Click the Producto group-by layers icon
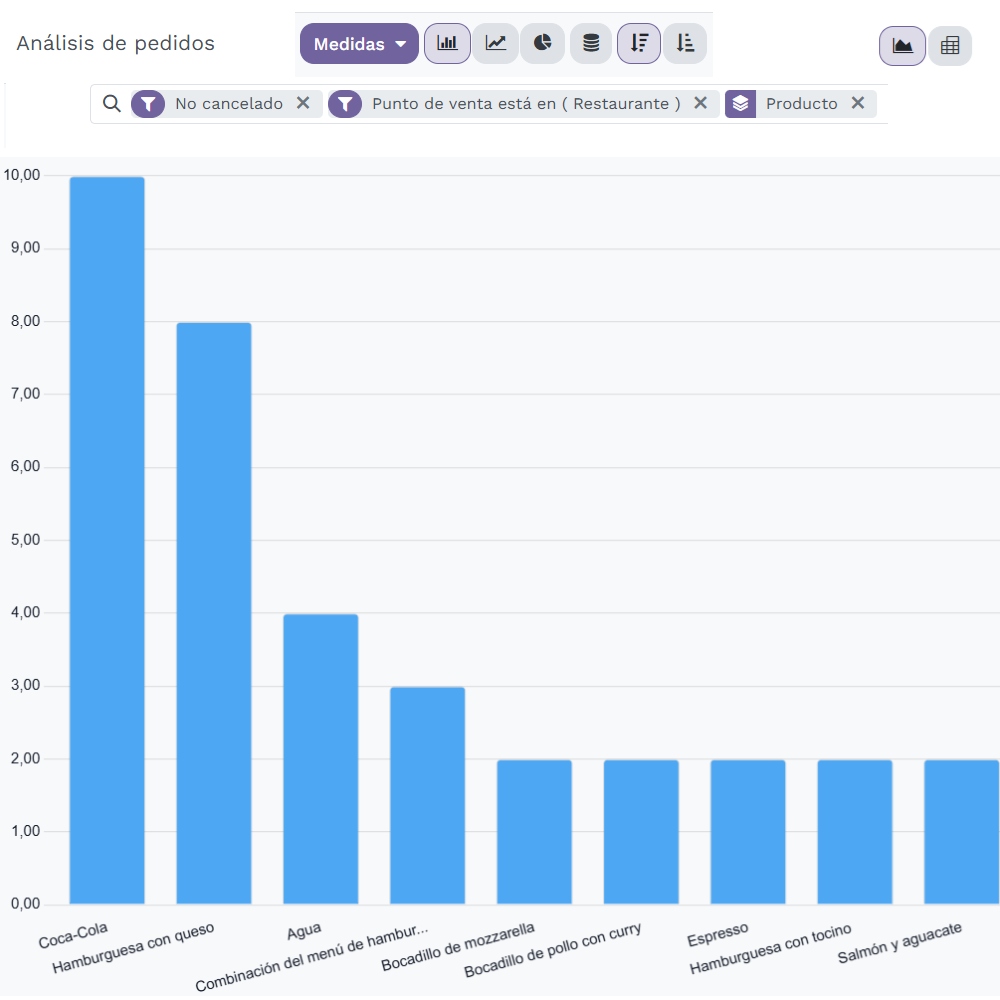Image resolution: width=1000 pixels, height=1000 pixels. point(740,104)
